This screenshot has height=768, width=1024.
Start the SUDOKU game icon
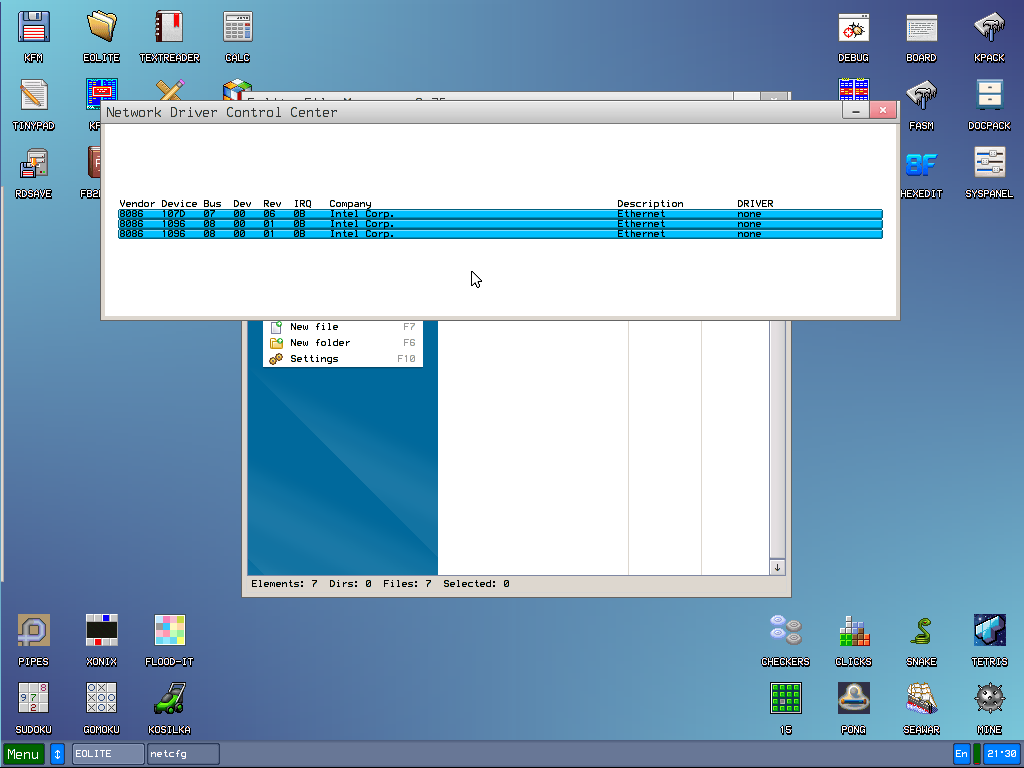pyautogui.click(x=34, y=700)
